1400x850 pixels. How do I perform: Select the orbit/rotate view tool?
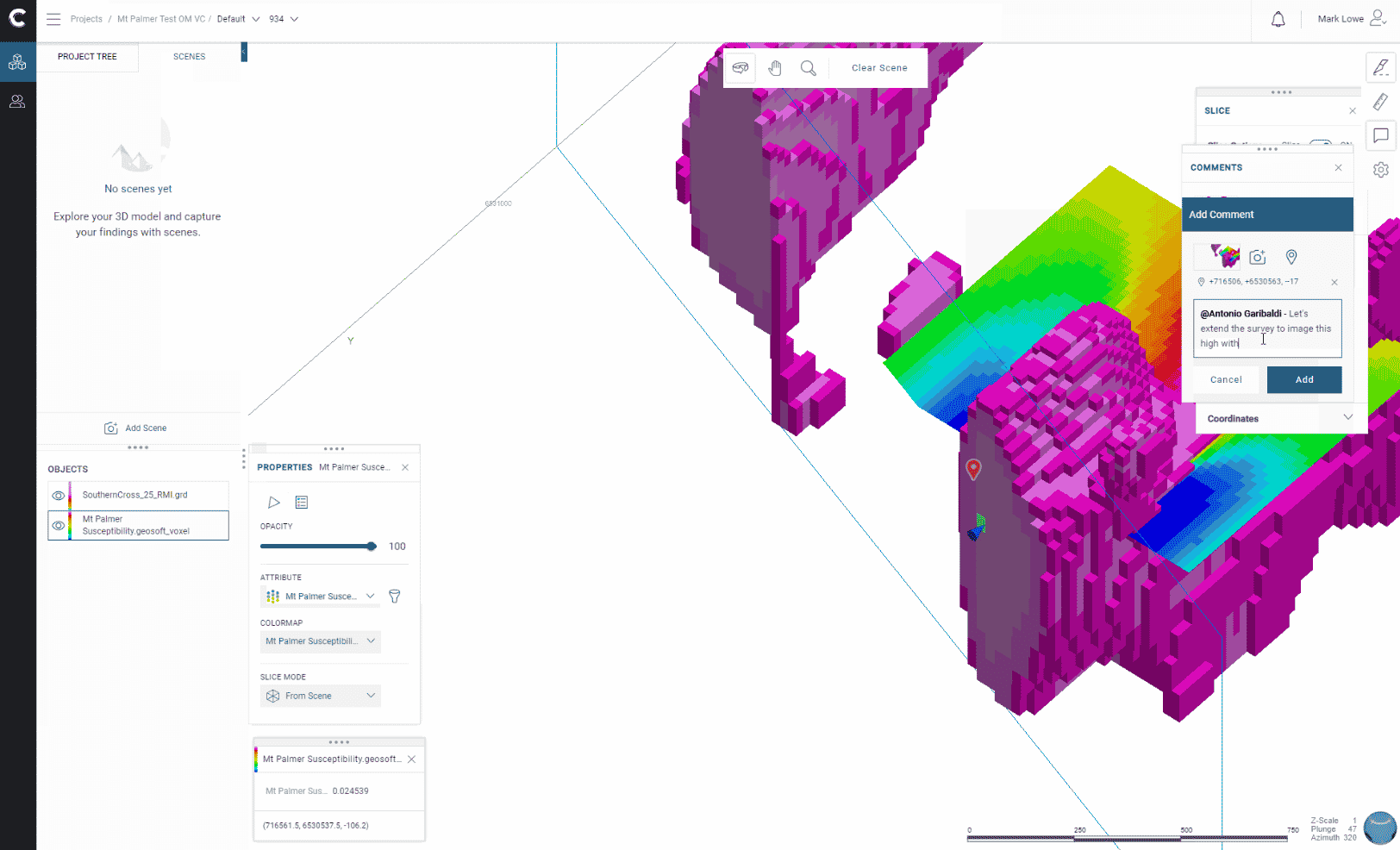point(741,68)
